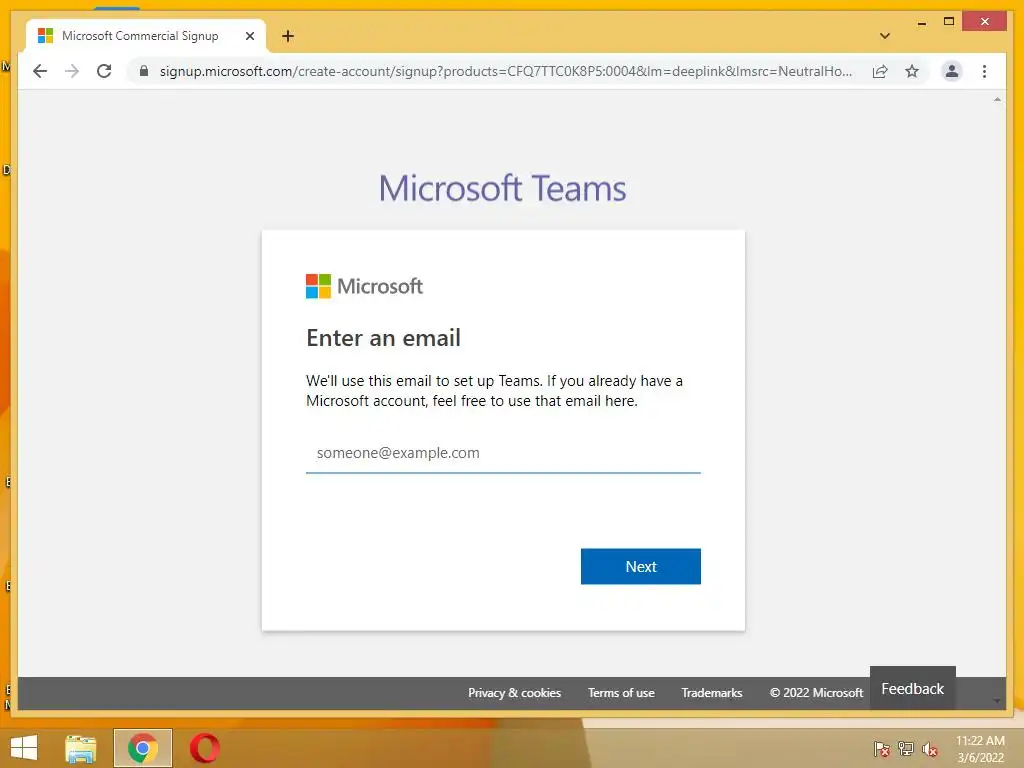Open File Explorer from taskbar

tap(81, 748)
